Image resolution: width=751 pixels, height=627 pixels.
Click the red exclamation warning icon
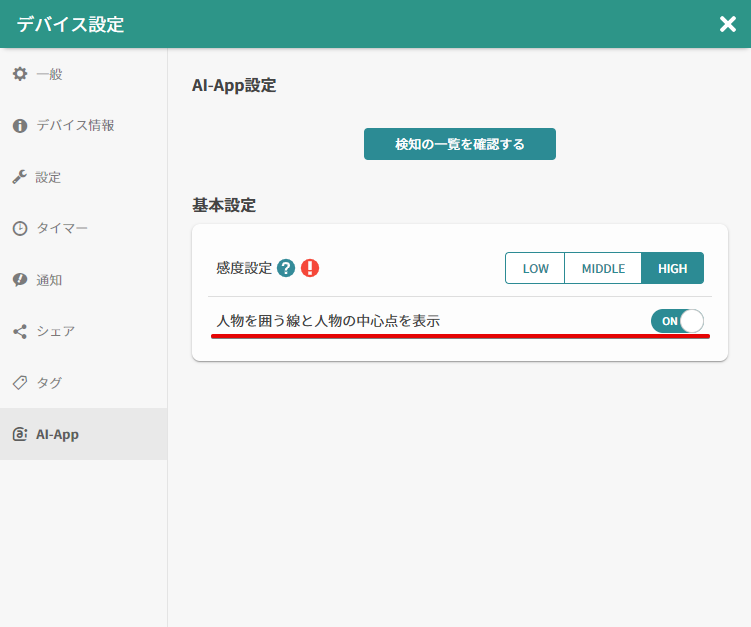pyautogui.click(x=310, y=268)
